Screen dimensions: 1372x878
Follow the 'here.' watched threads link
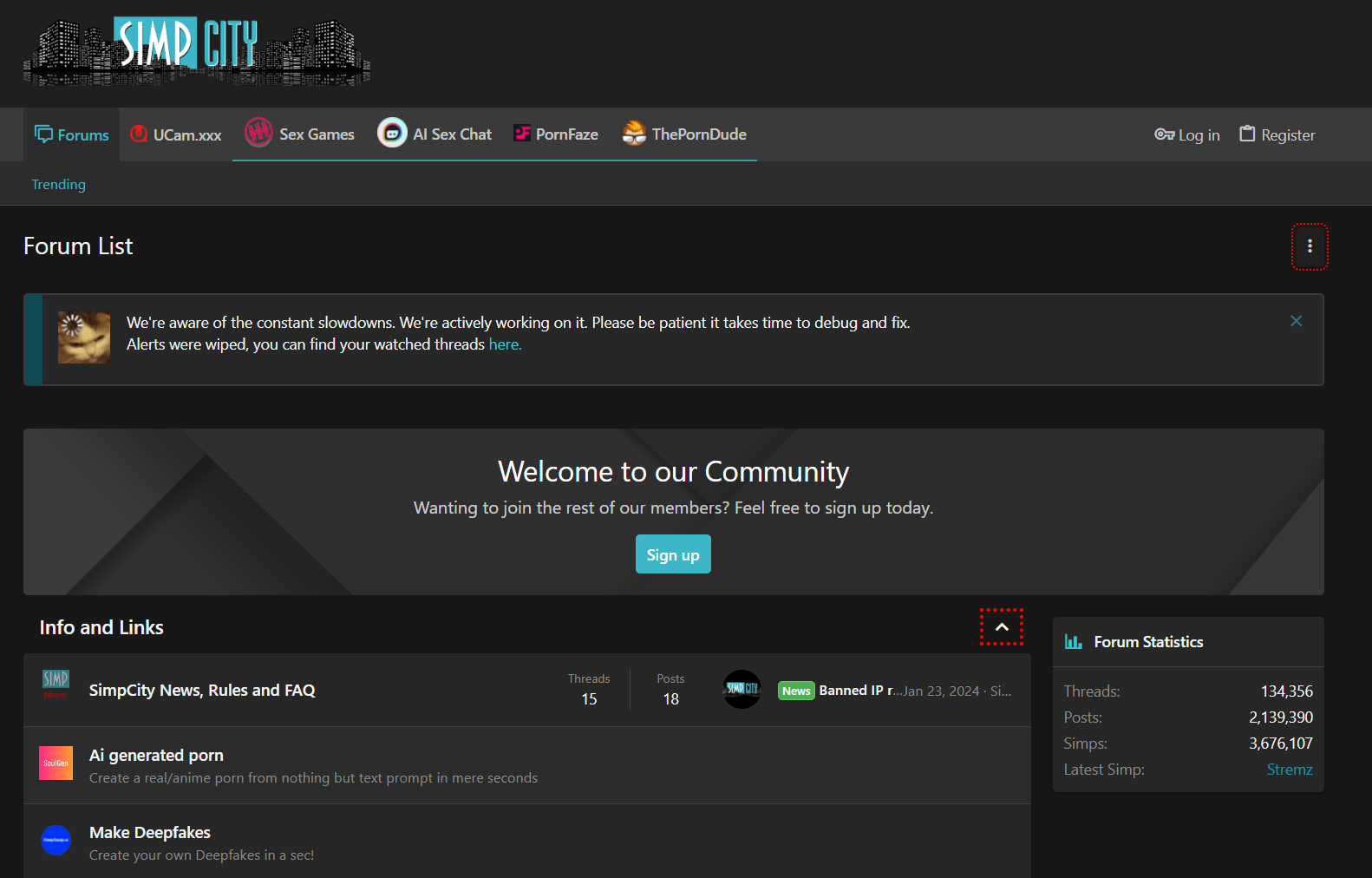505,344
